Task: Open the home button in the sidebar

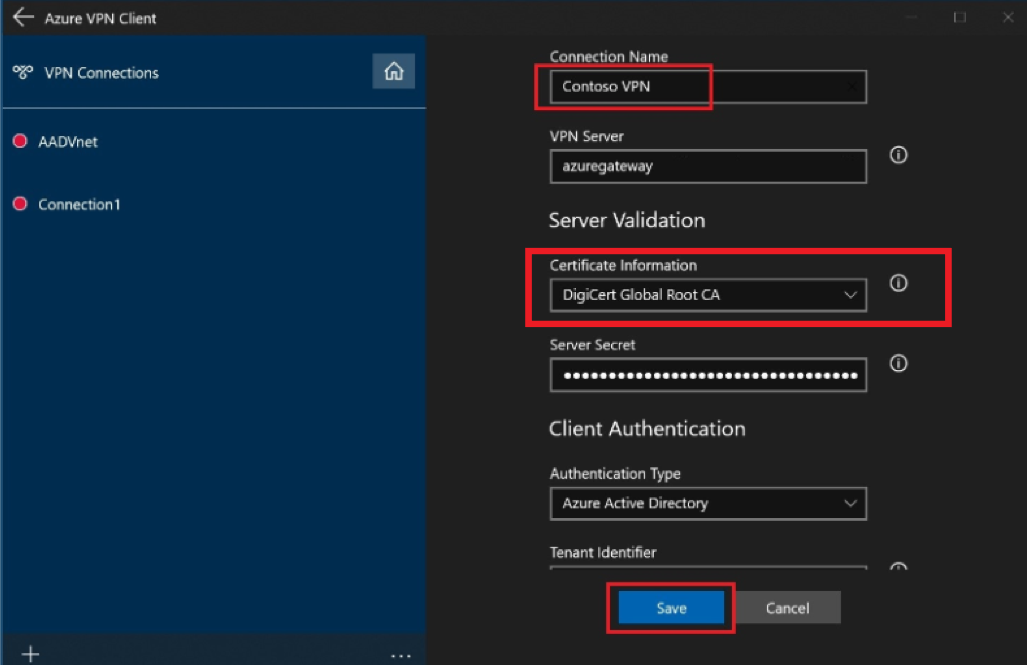Action: tap(393, 71)
